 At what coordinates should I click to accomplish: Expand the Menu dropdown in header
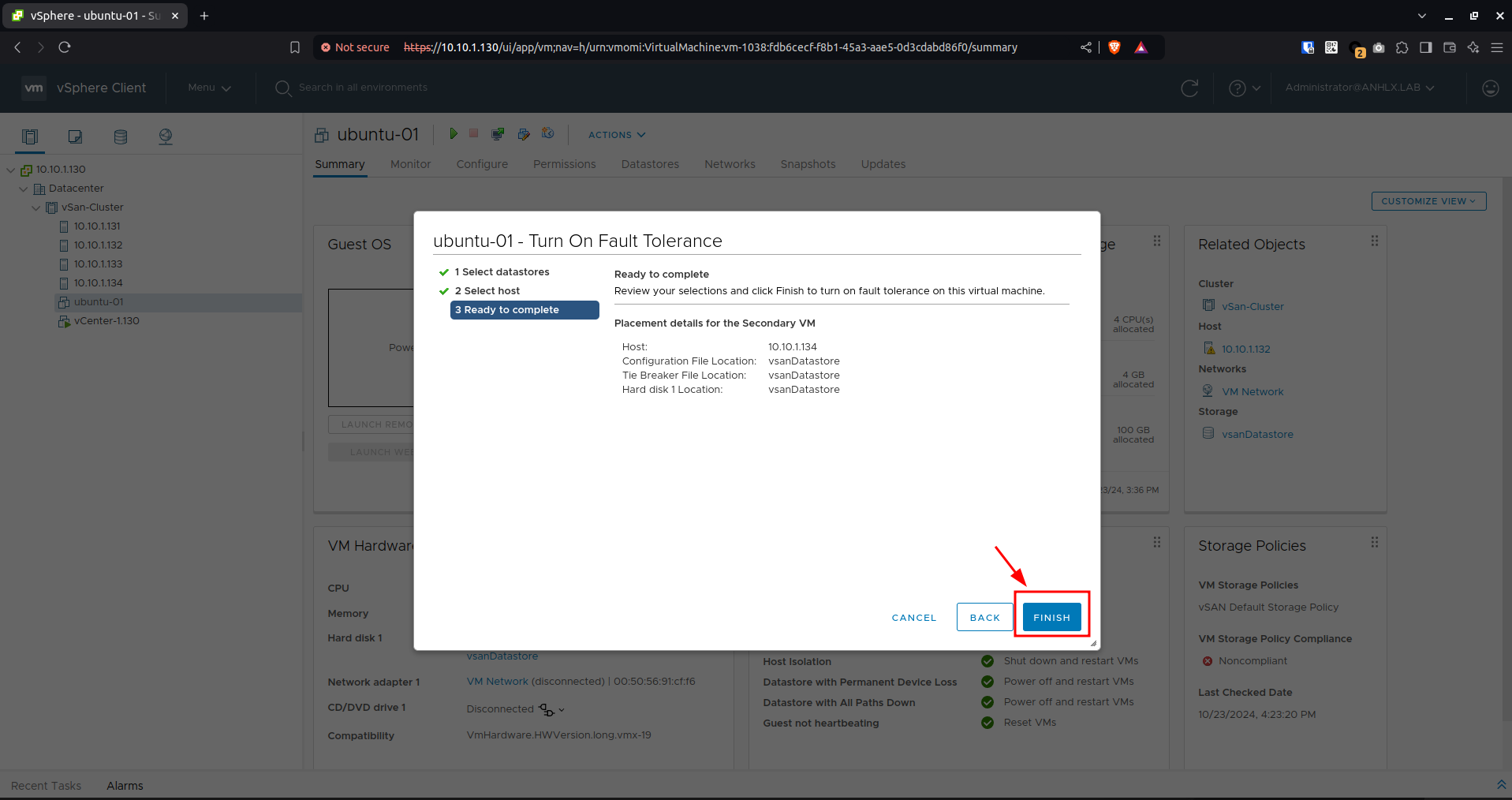pyautogui.click(x=209, y=88)
